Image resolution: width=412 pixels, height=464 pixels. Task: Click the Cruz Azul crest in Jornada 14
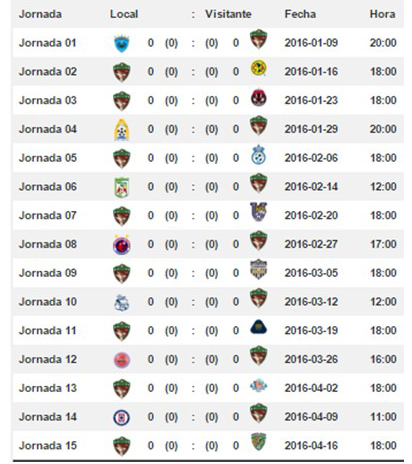pos(122,418)
